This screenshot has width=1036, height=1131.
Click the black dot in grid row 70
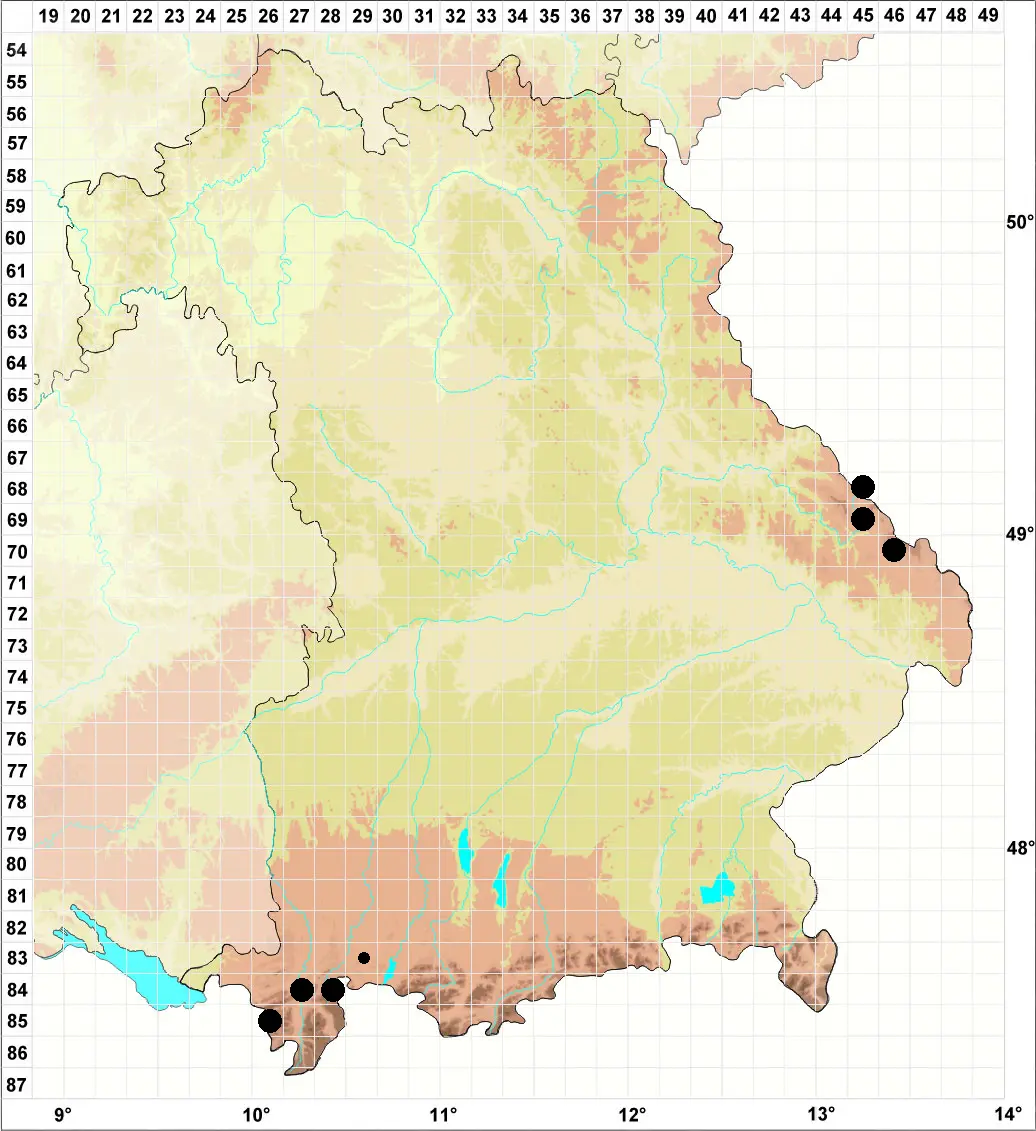[x=894, y=550]
